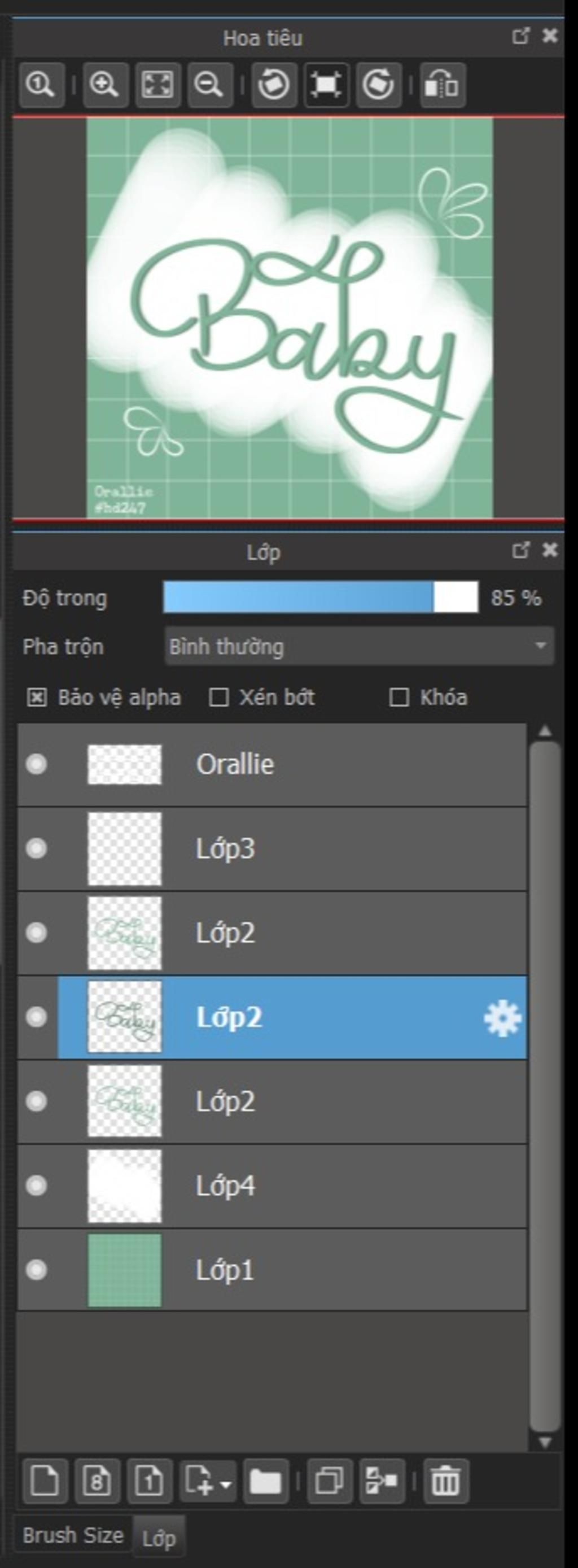Image resolution: width=578 pixels, height=1568 pixels.
Task: Flip the canvas view horizontally
Action: coord(443,85)
